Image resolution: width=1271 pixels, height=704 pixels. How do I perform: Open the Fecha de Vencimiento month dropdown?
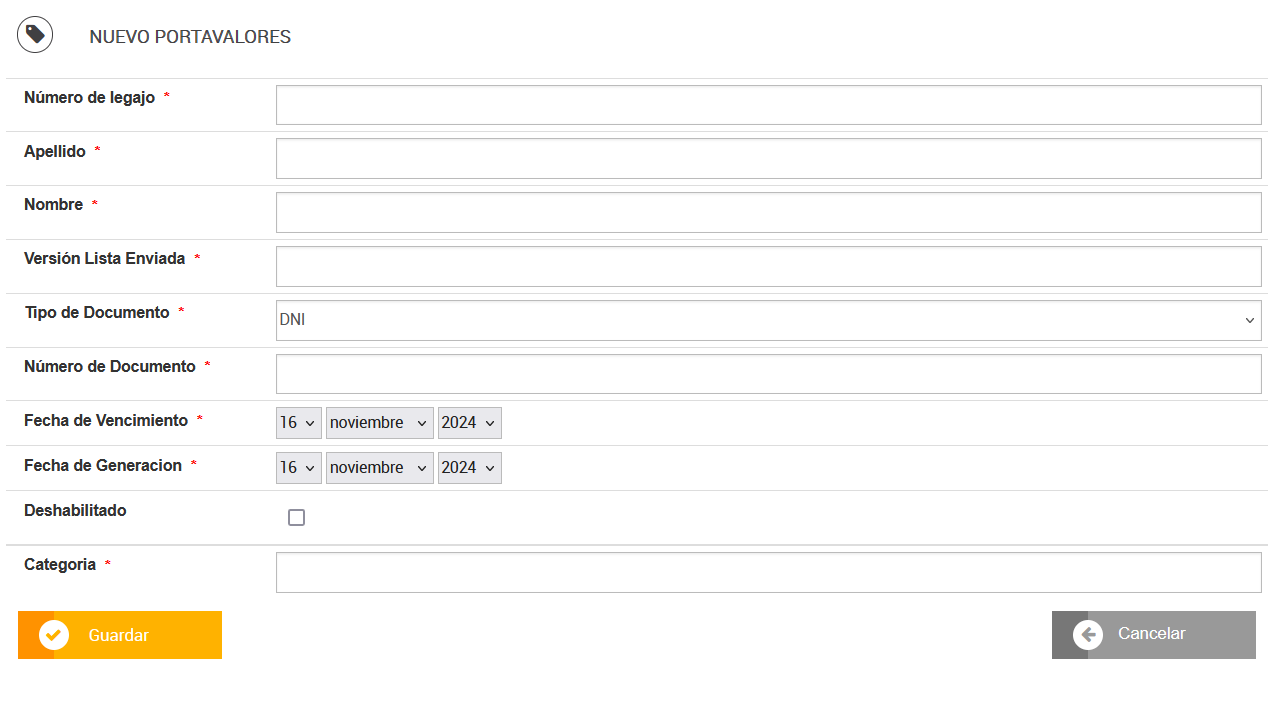380,423
